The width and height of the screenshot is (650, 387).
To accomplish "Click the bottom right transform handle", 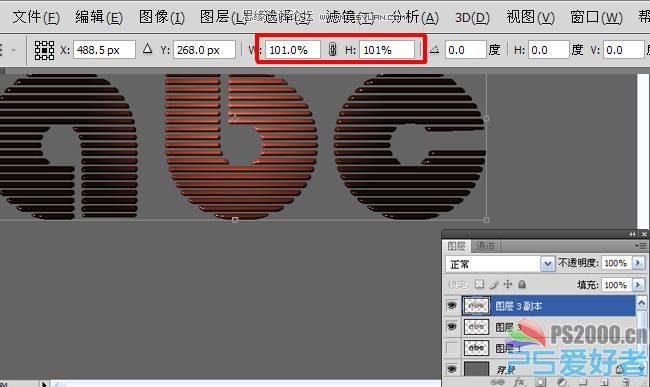I will tap(486, 220).
